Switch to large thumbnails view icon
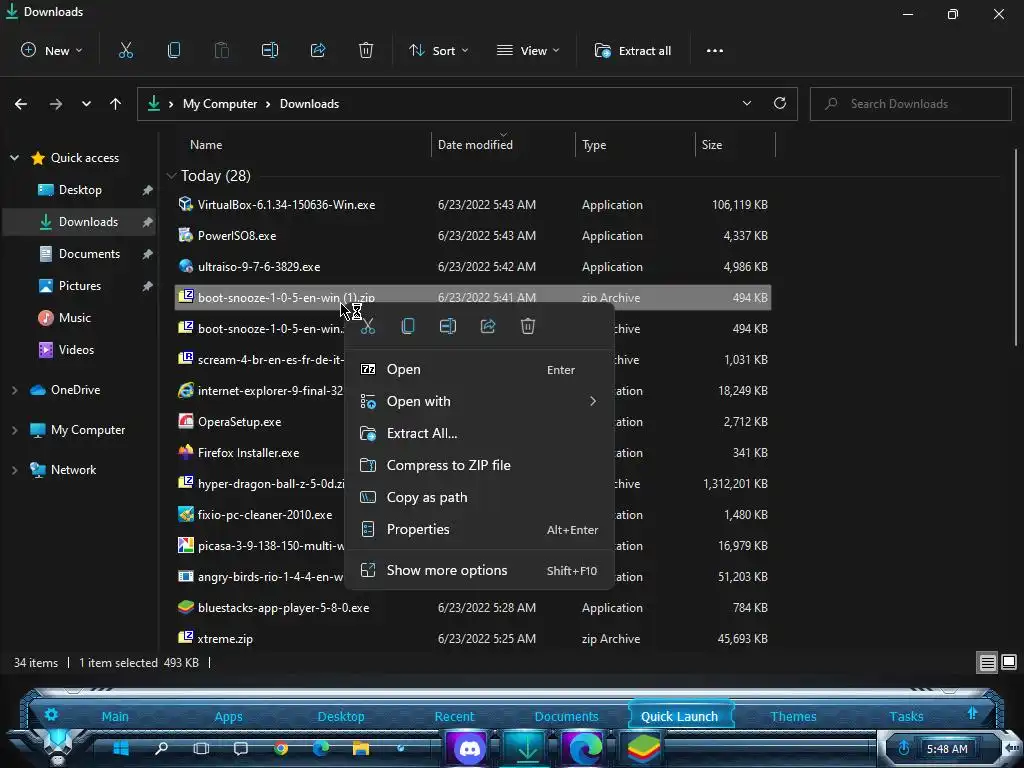Viewport: 1024px width, 768px height. click(x=1009, y=663)
